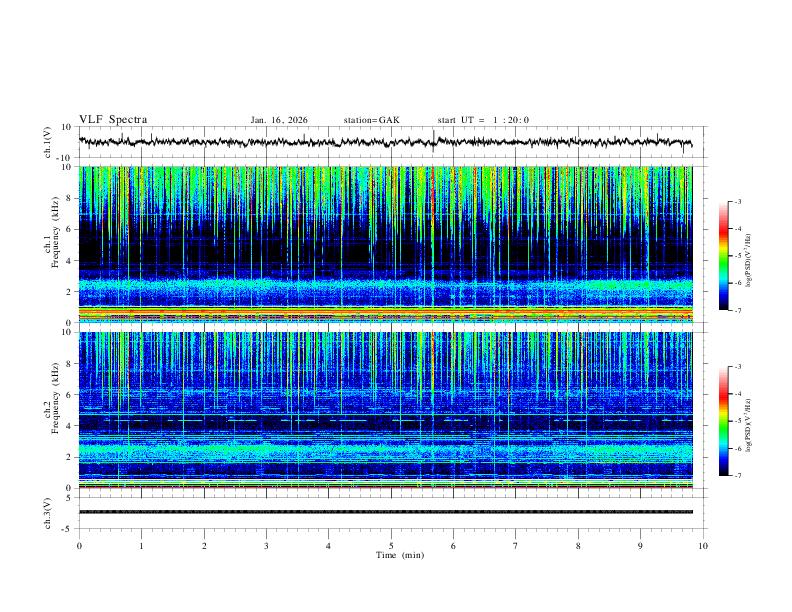Click the log(PSD) label beside the upper colorbar
This screenshot has width=792, height=612.
(x=749, y=260)
